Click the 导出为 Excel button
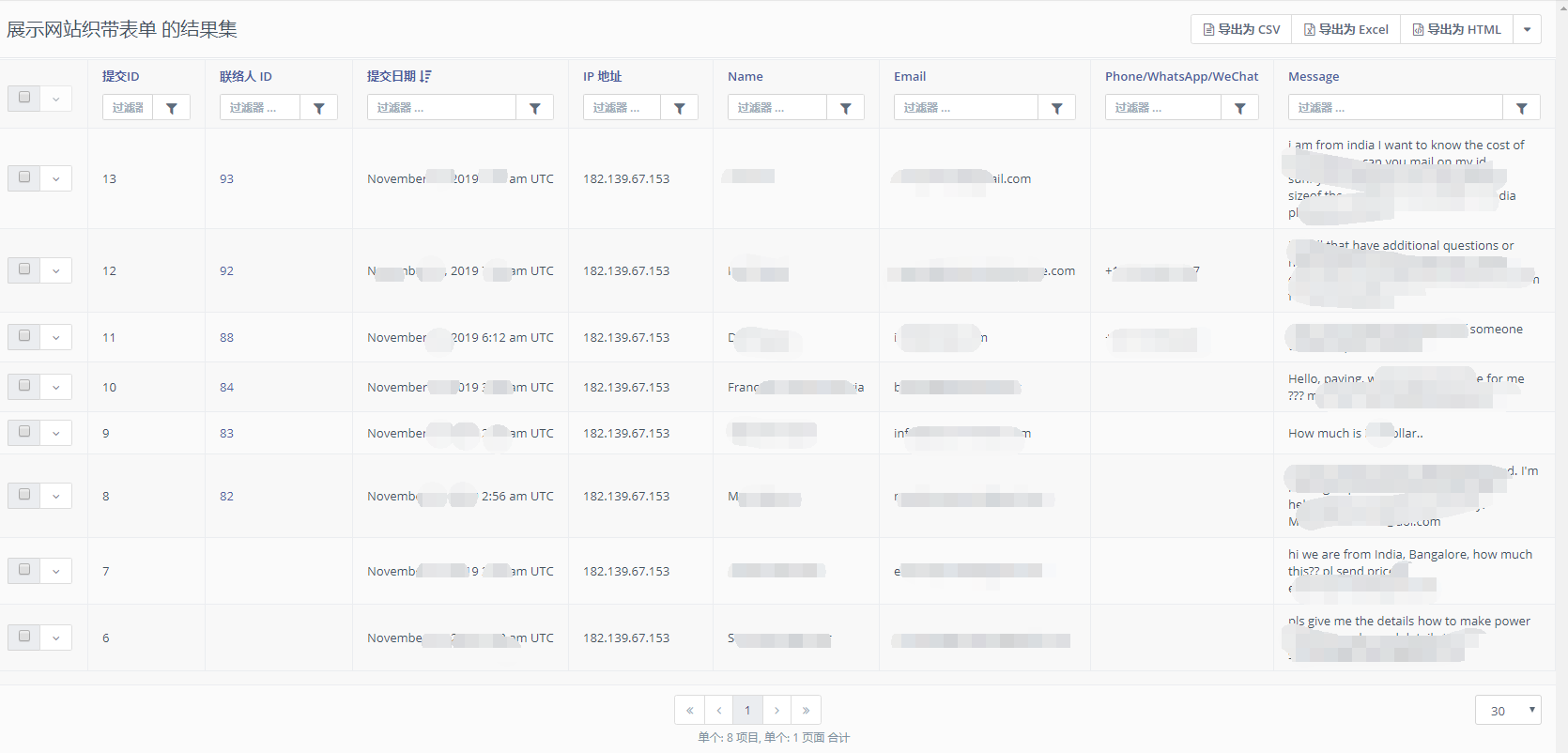The height and width of the screenshot is (753, 1568). 1345,29
